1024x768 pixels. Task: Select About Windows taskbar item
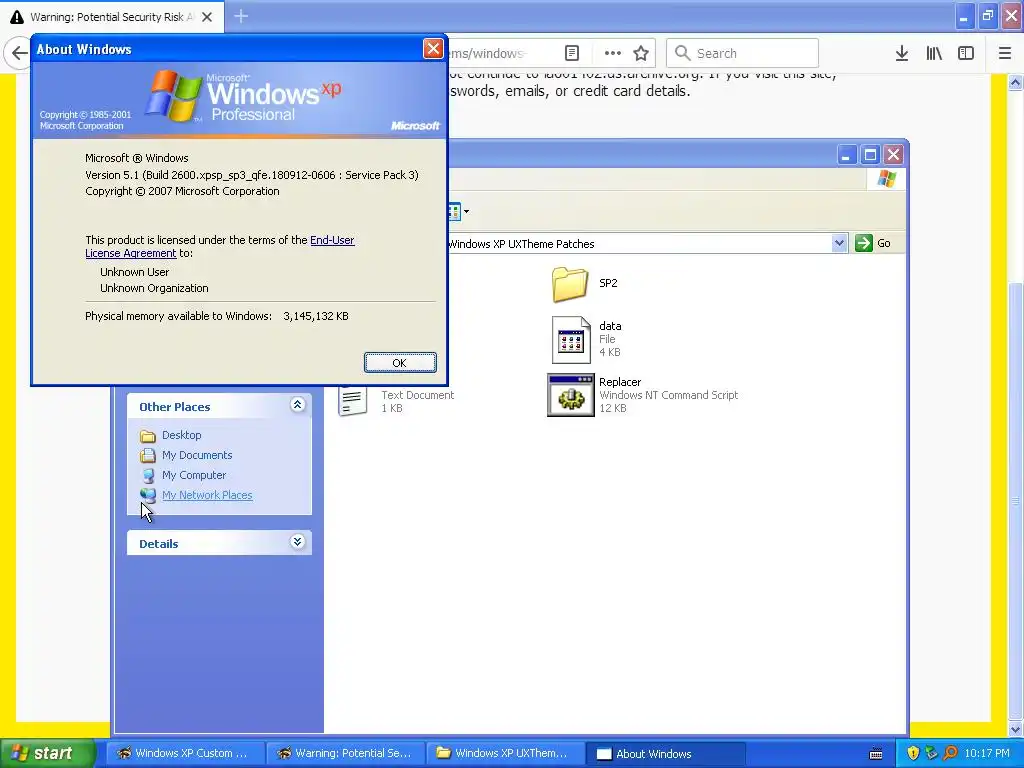665,754
